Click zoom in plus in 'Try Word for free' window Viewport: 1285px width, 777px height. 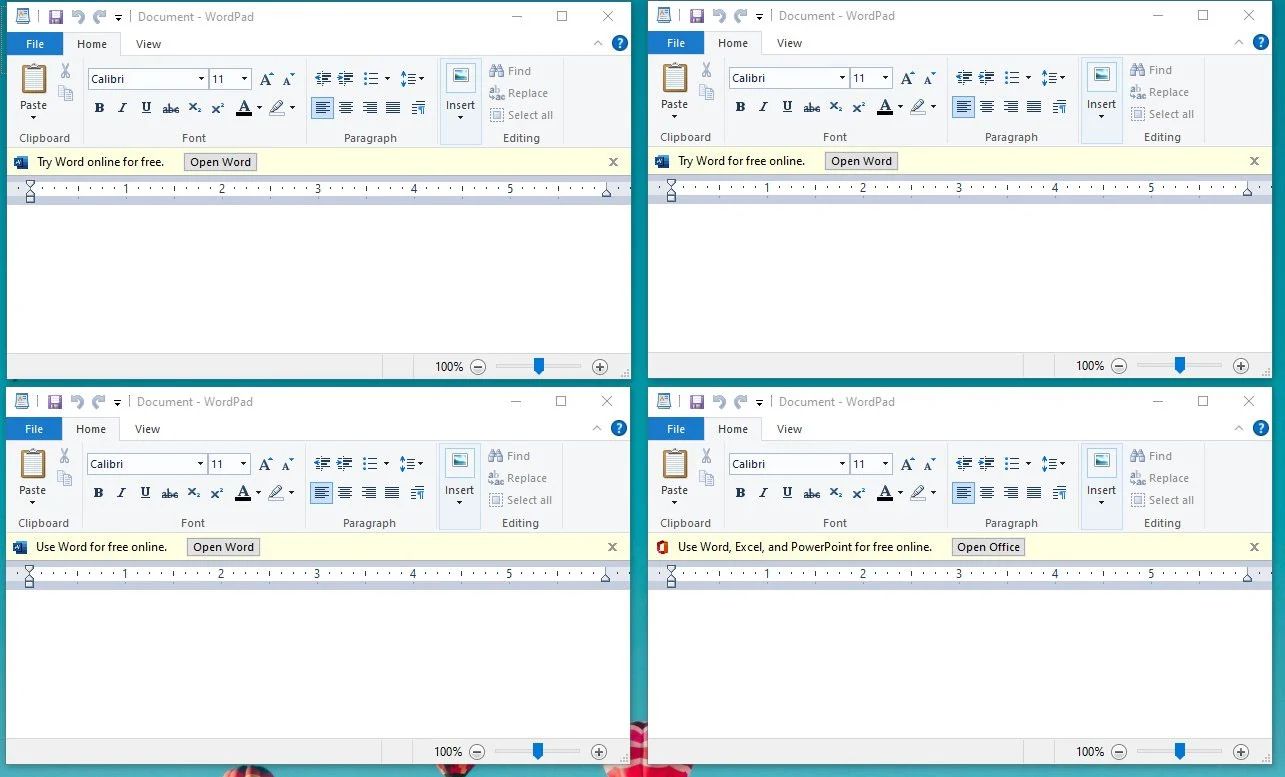1241,366
